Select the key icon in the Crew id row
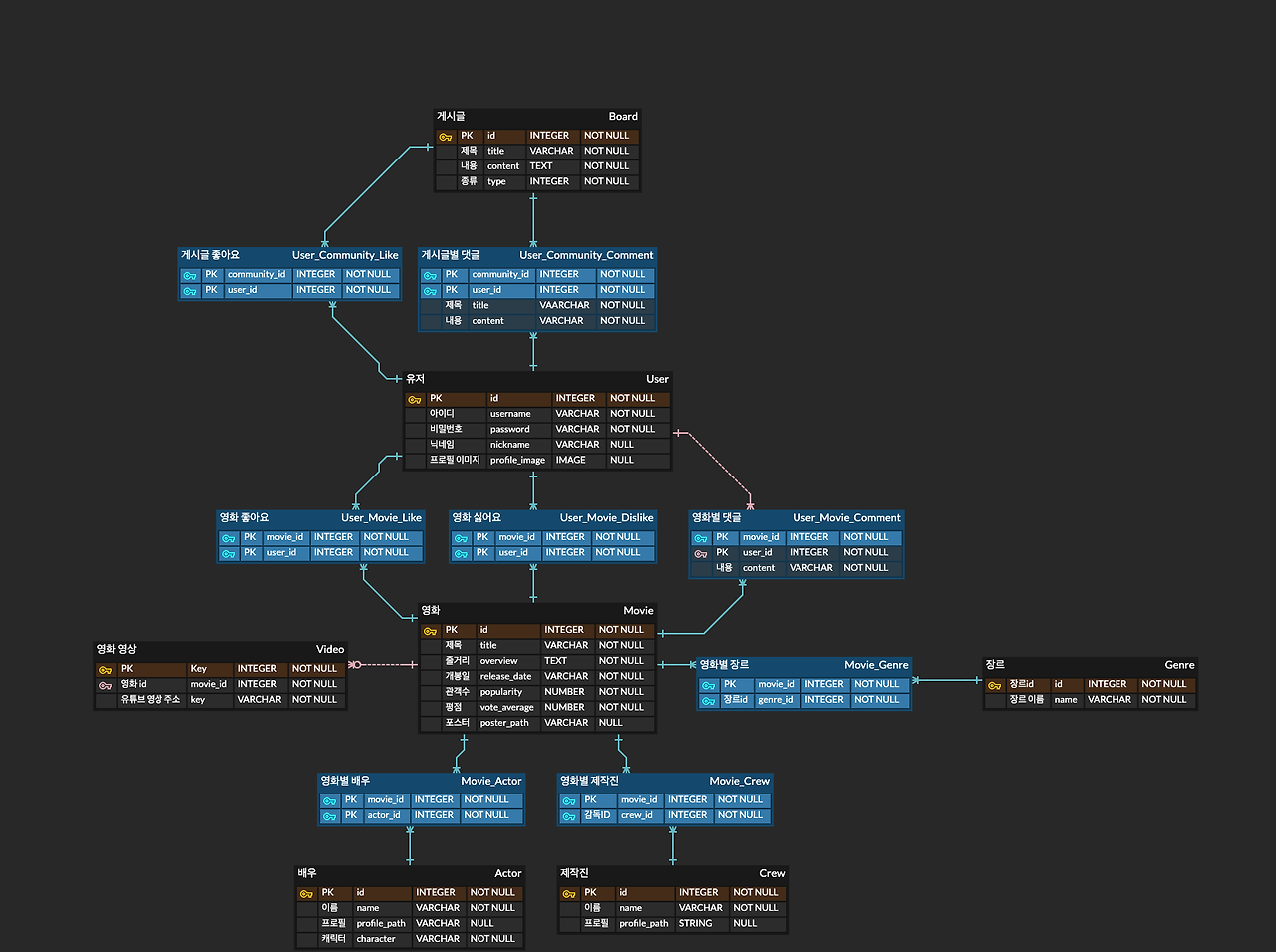 click(569, 894)
